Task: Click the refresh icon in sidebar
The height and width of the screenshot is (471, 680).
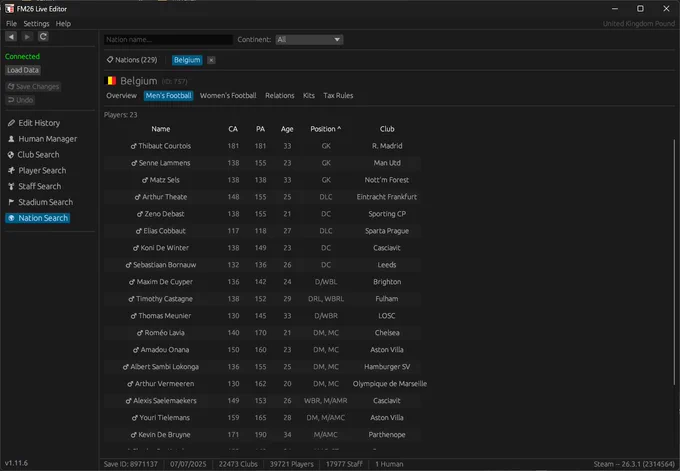Action: coord(43,37)
